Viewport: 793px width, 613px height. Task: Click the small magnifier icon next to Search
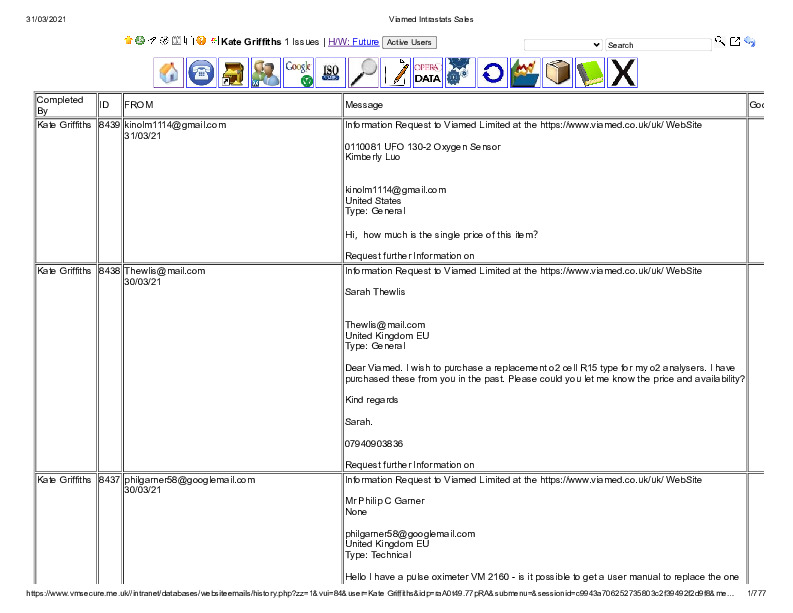tap(720, 42)
